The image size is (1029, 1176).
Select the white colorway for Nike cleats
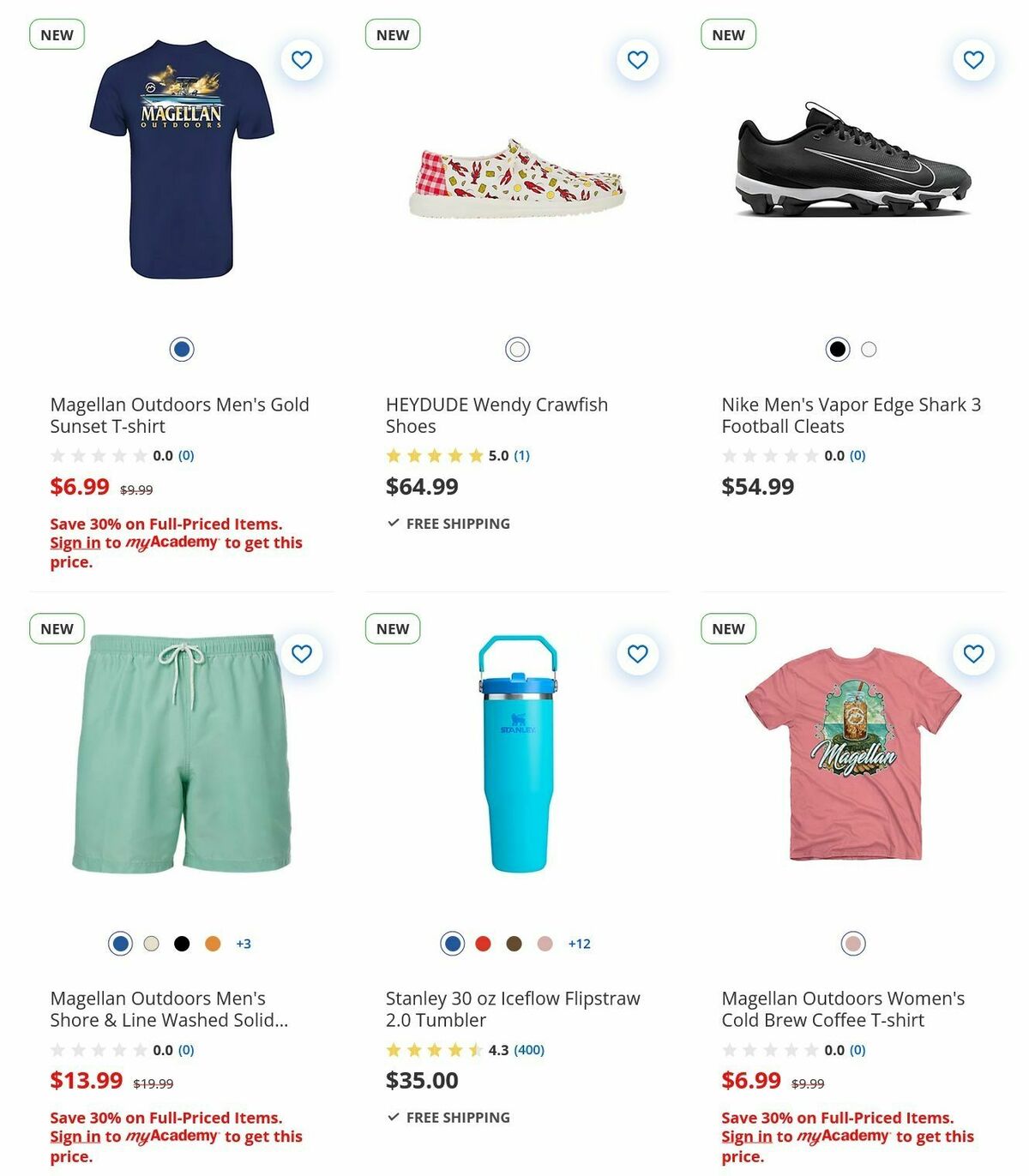click(868, 350)
